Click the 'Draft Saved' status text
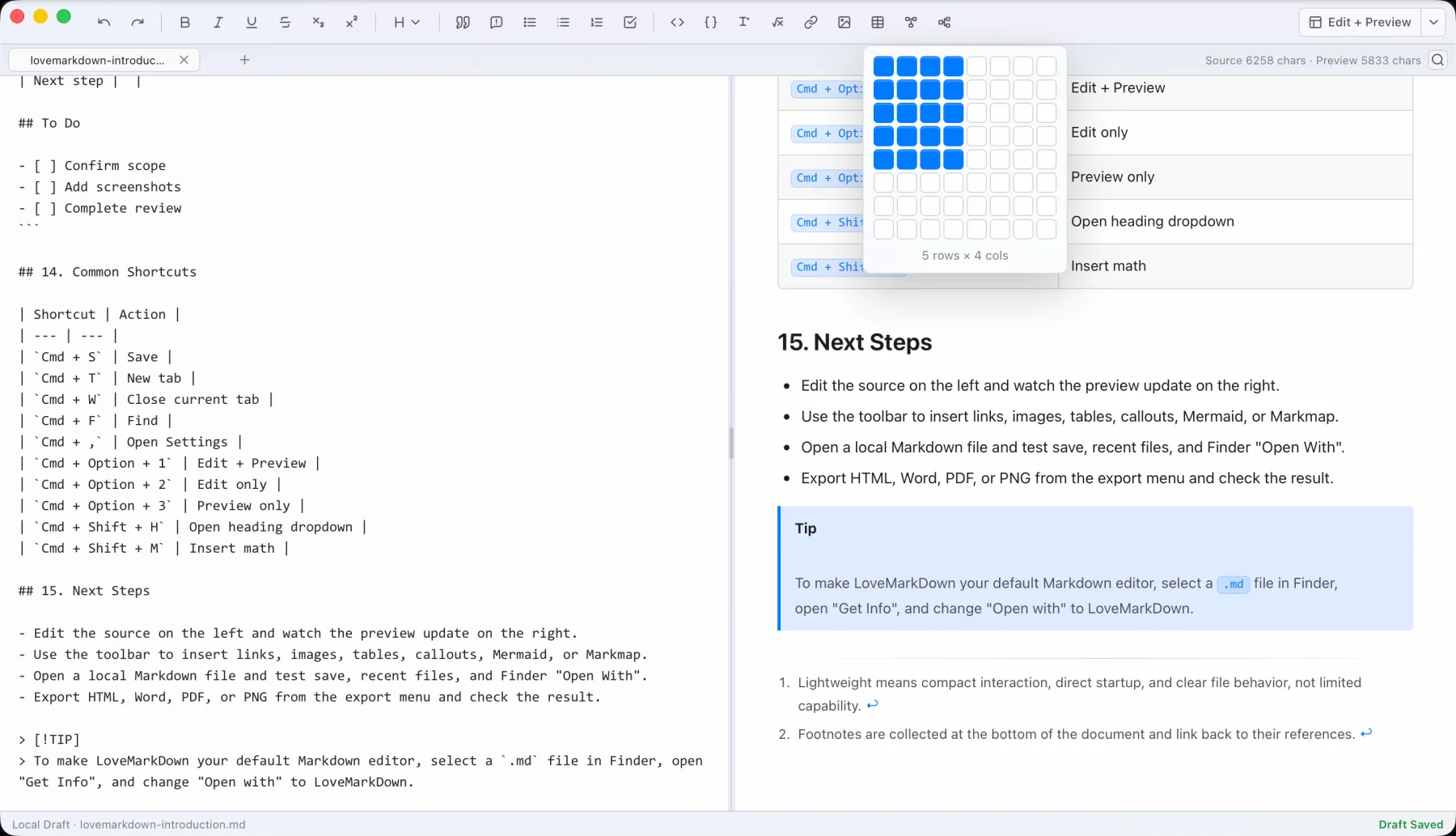Screen dimensions: 1456x836 pyautogui.click(x=1411, y=825)
